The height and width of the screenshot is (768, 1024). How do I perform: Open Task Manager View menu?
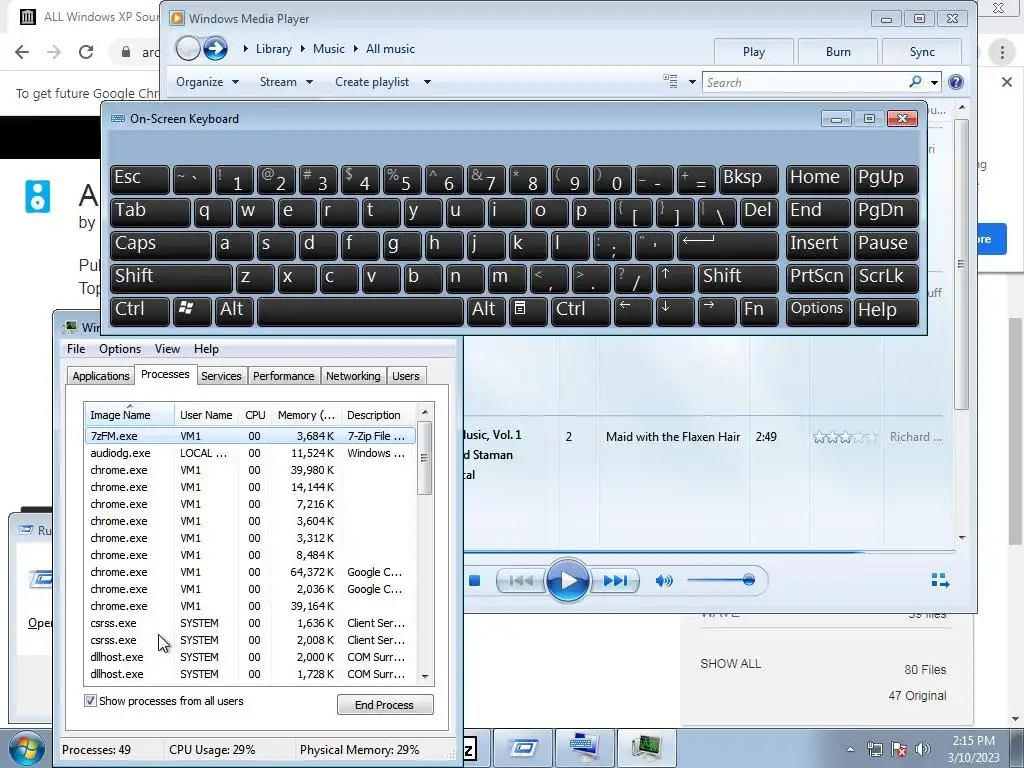[167, 349]
